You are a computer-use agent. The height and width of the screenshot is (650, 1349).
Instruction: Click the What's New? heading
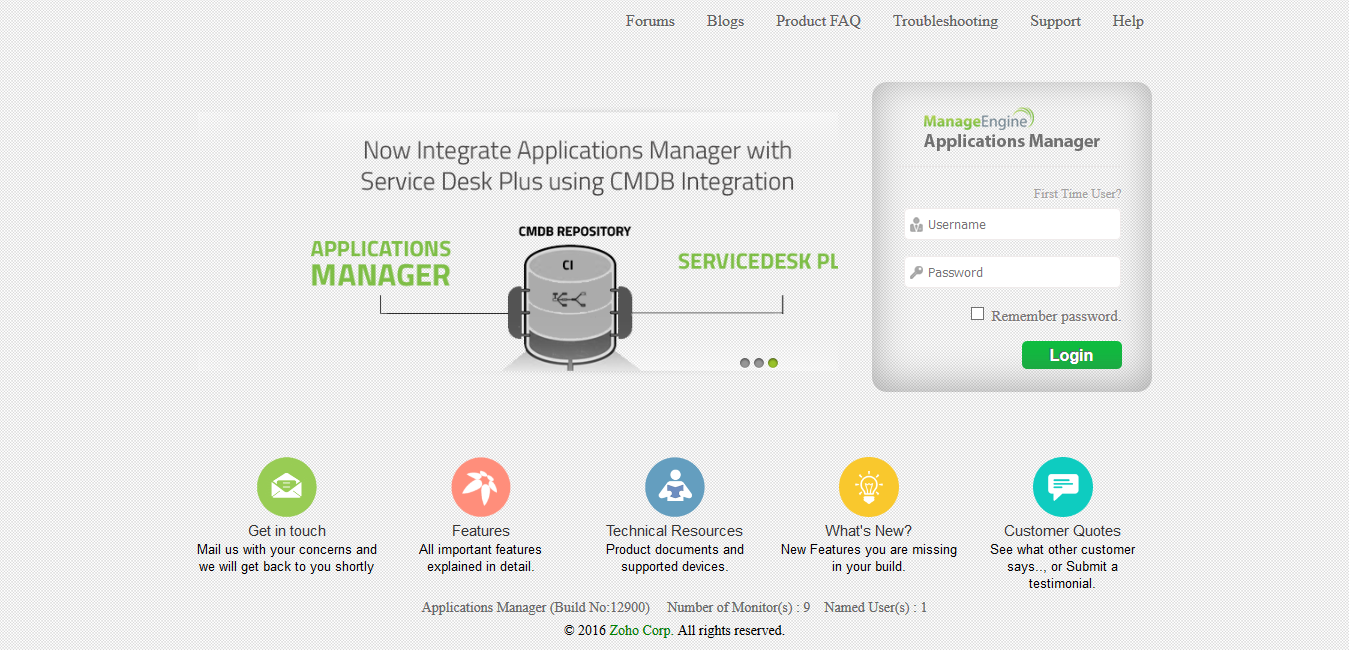tap(869, 531)
